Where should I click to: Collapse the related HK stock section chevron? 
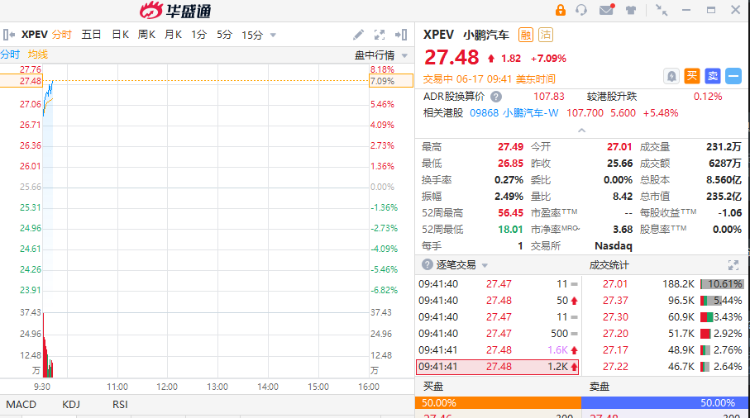(582, 130)
